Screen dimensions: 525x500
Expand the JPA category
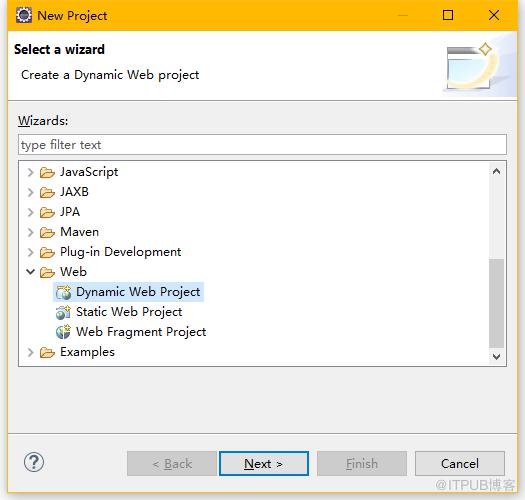click(x=30, y=212)
